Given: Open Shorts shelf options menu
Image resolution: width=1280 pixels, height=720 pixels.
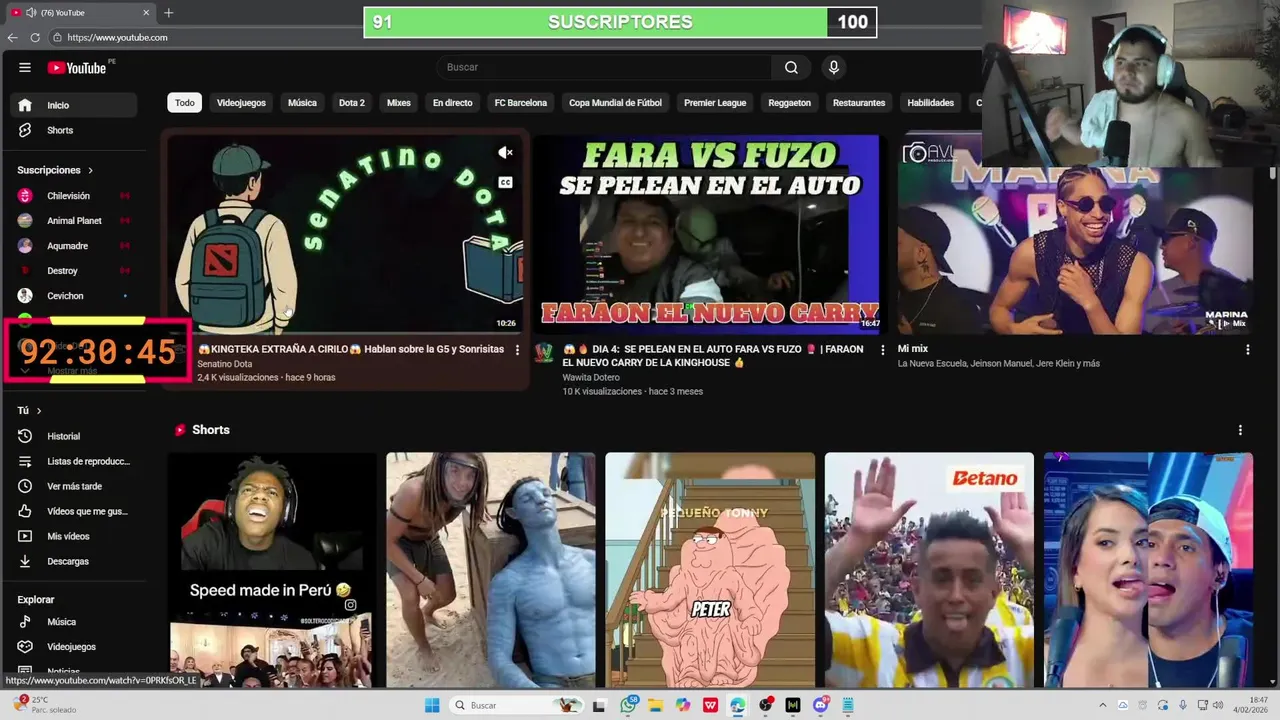Looking at the screenshot, I should coord(1240,430).
